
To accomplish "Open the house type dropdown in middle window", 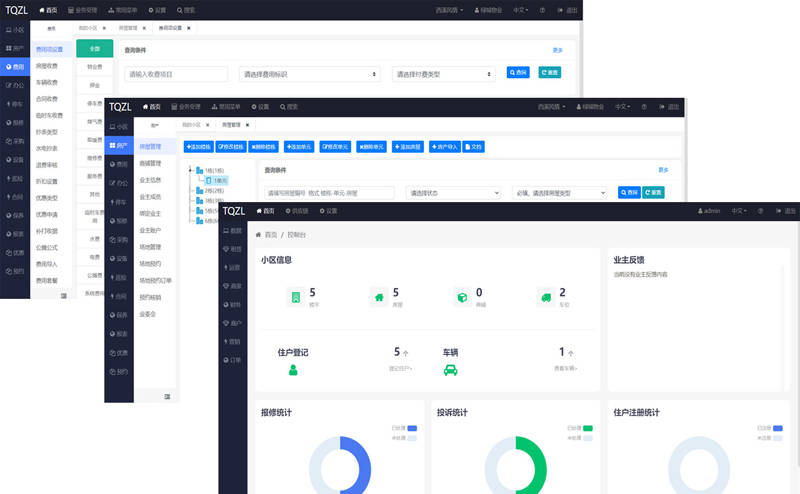I will click(x=560, y=193).
